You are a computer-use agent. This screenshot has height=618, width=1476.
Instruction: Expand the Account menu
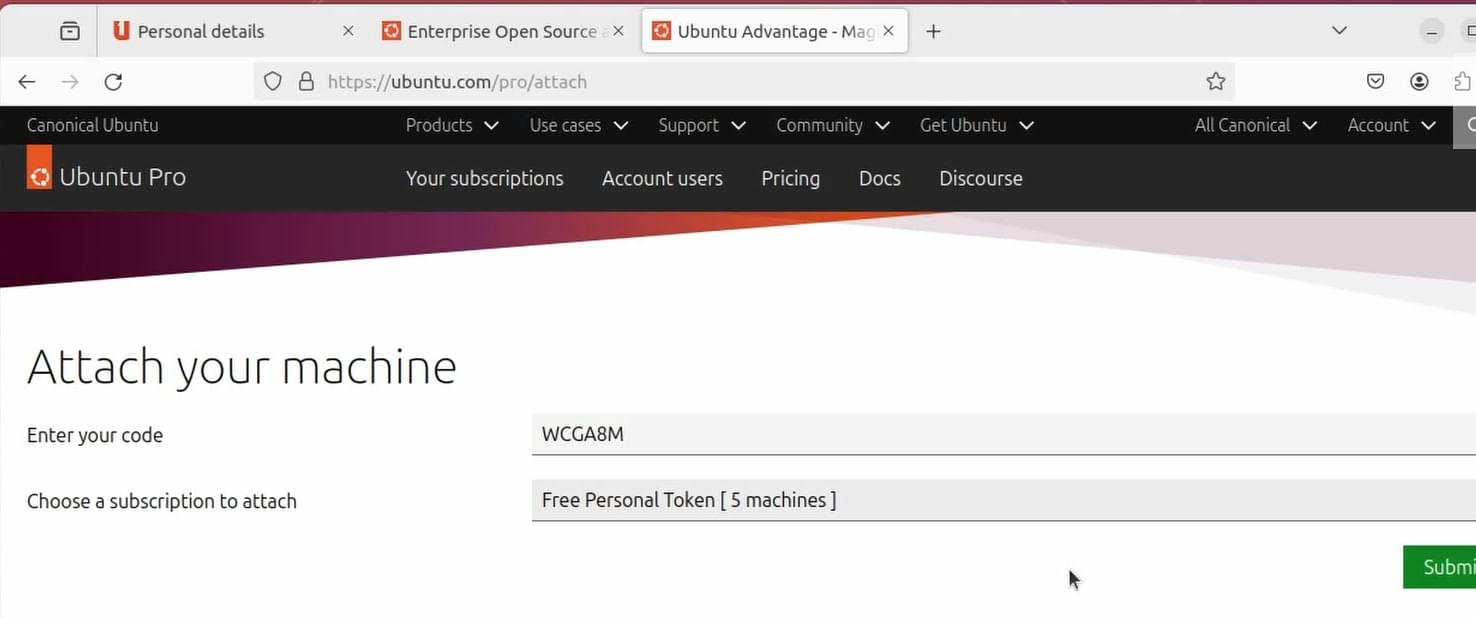click(x=1392, y=125)
